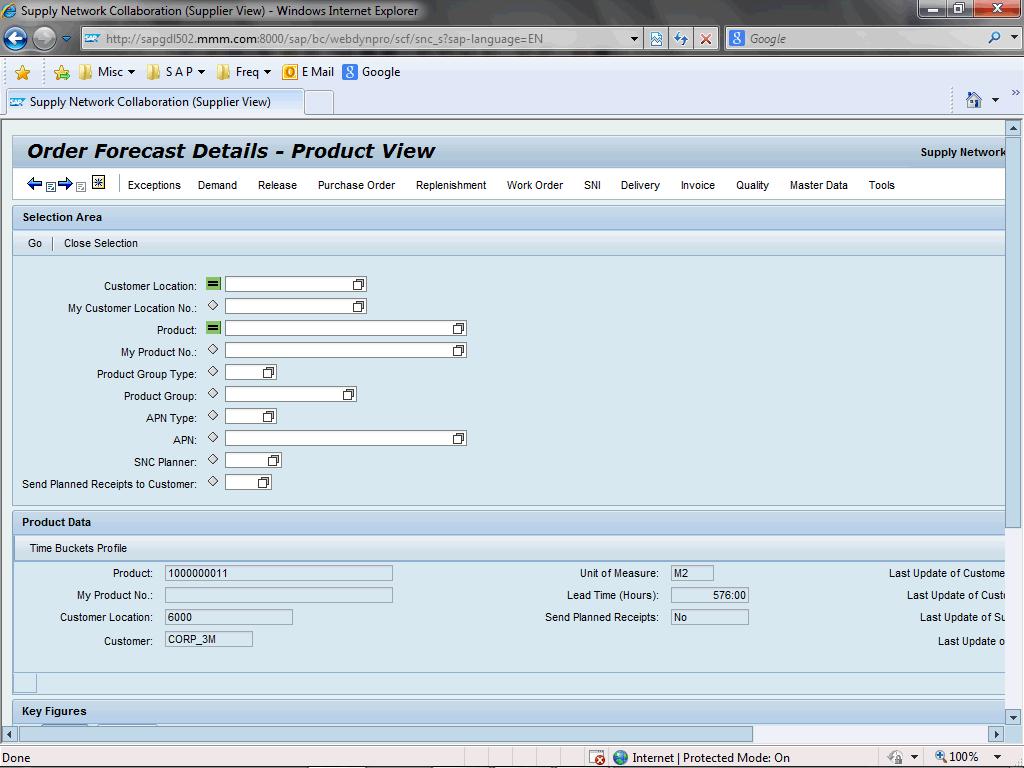This screenshot has width=1024, height=768.
Task: Open the back history list icon
Action: coord(50,187)
